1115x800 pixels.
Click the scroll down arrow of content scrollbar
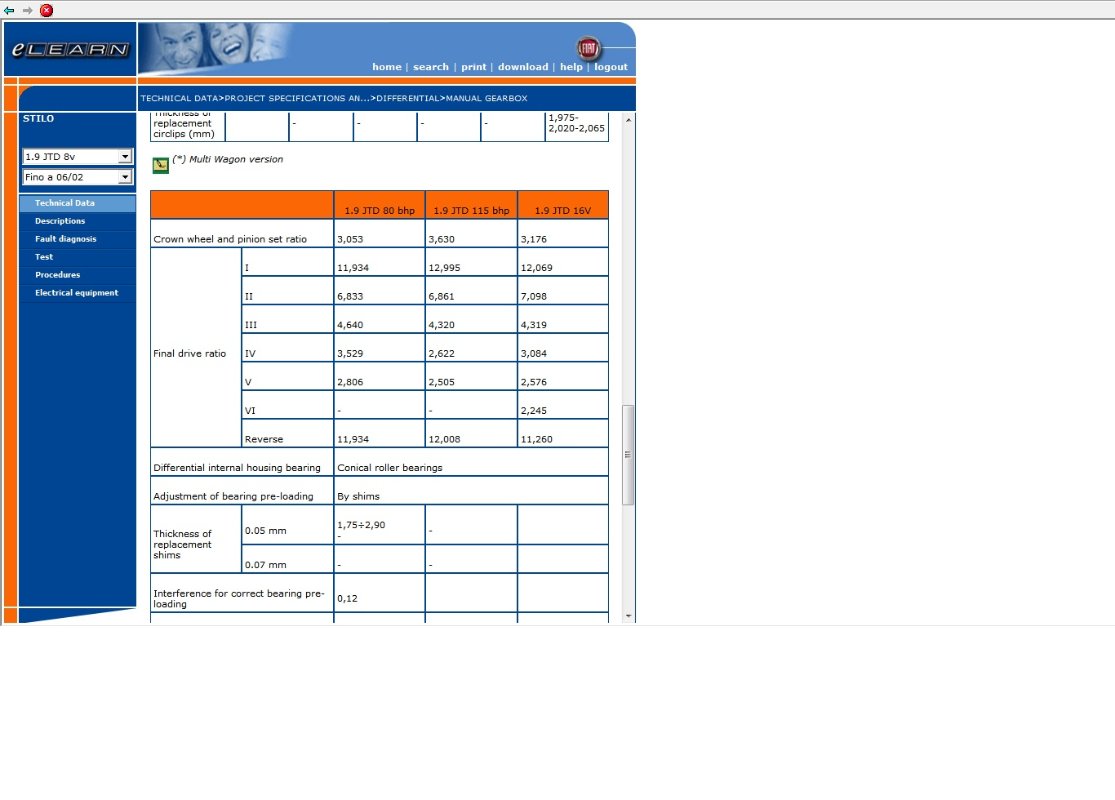[628, 616]
